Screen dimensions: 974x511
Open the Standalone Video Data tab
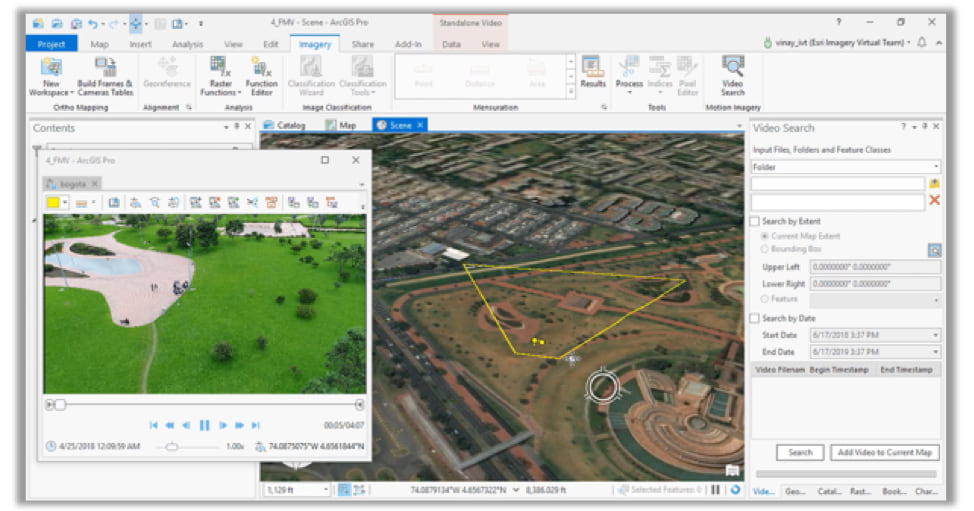(x=451, y=44)
